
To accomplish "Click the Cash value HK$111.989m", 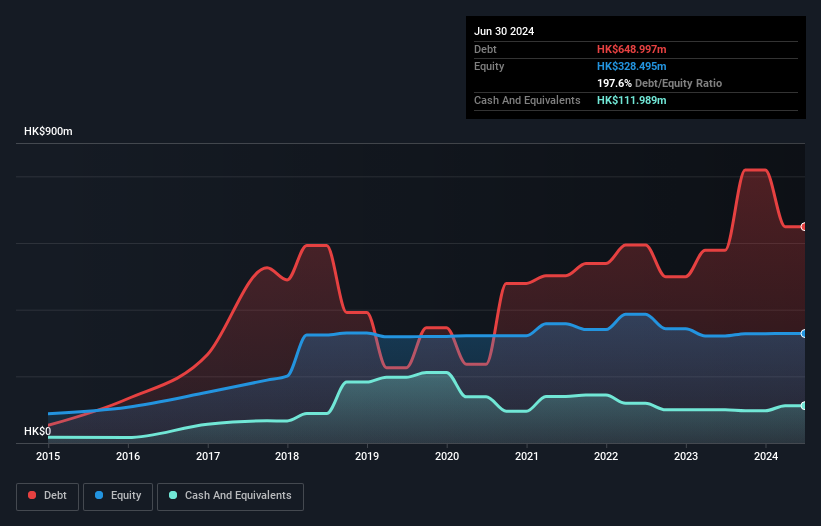I will click(631, 100).
